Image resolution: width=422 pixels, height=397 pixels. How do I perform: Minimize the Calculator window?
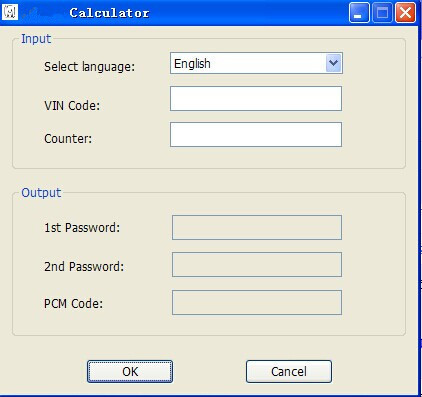coord(359,13)
